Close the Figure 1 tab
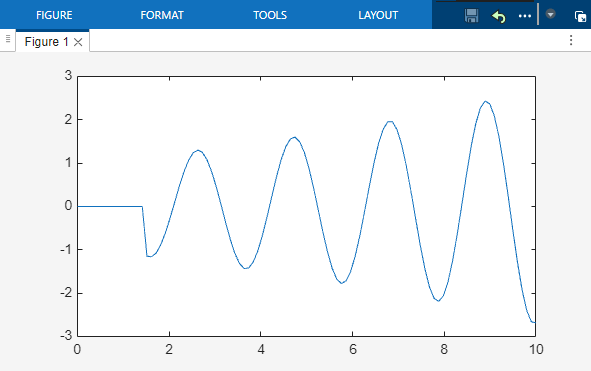The width and height of the screenshot is (591, 371). click(x=78, y=42)
